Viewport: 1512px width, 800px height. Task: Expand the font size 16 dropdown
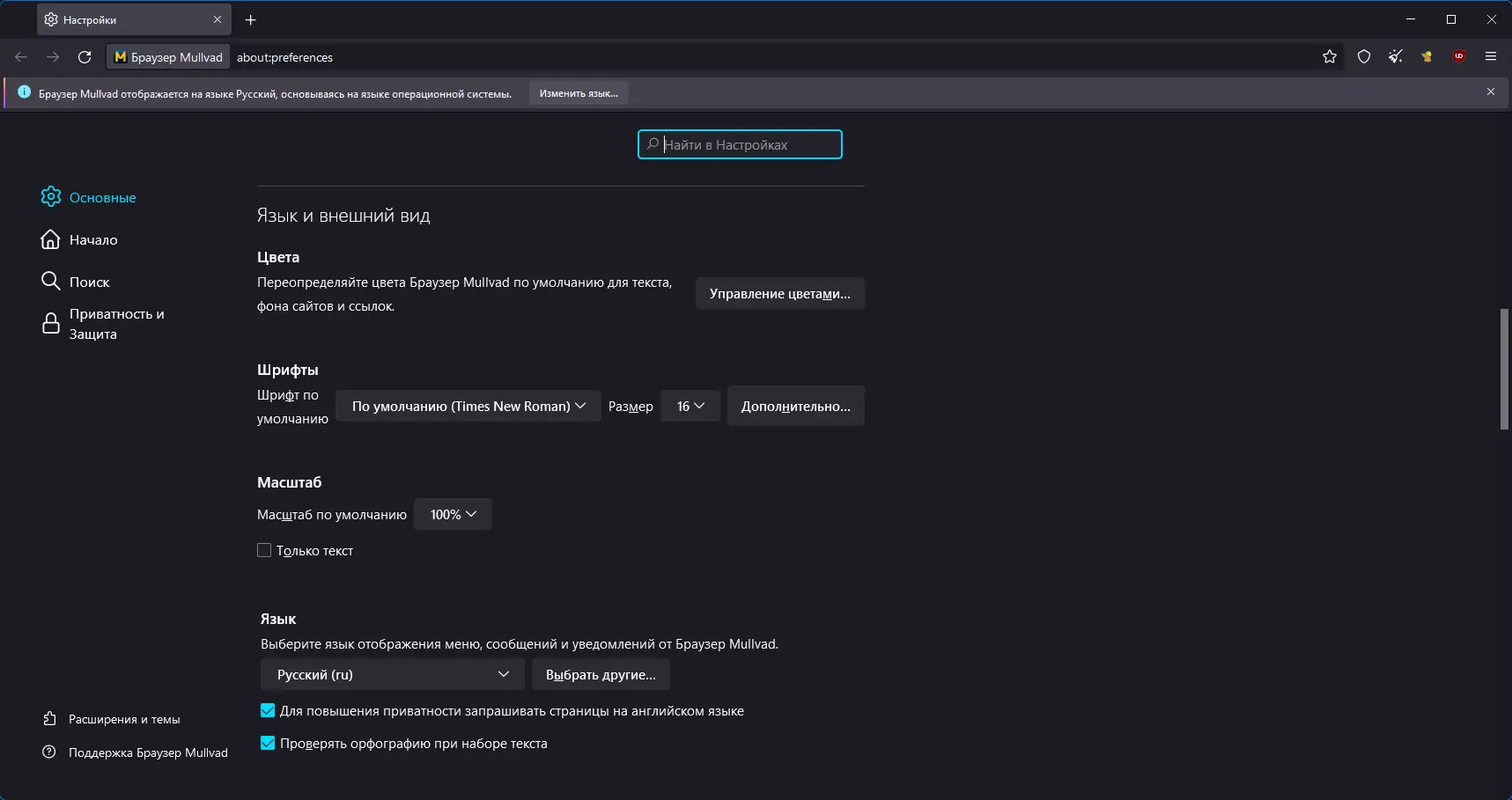coord(690,407)
